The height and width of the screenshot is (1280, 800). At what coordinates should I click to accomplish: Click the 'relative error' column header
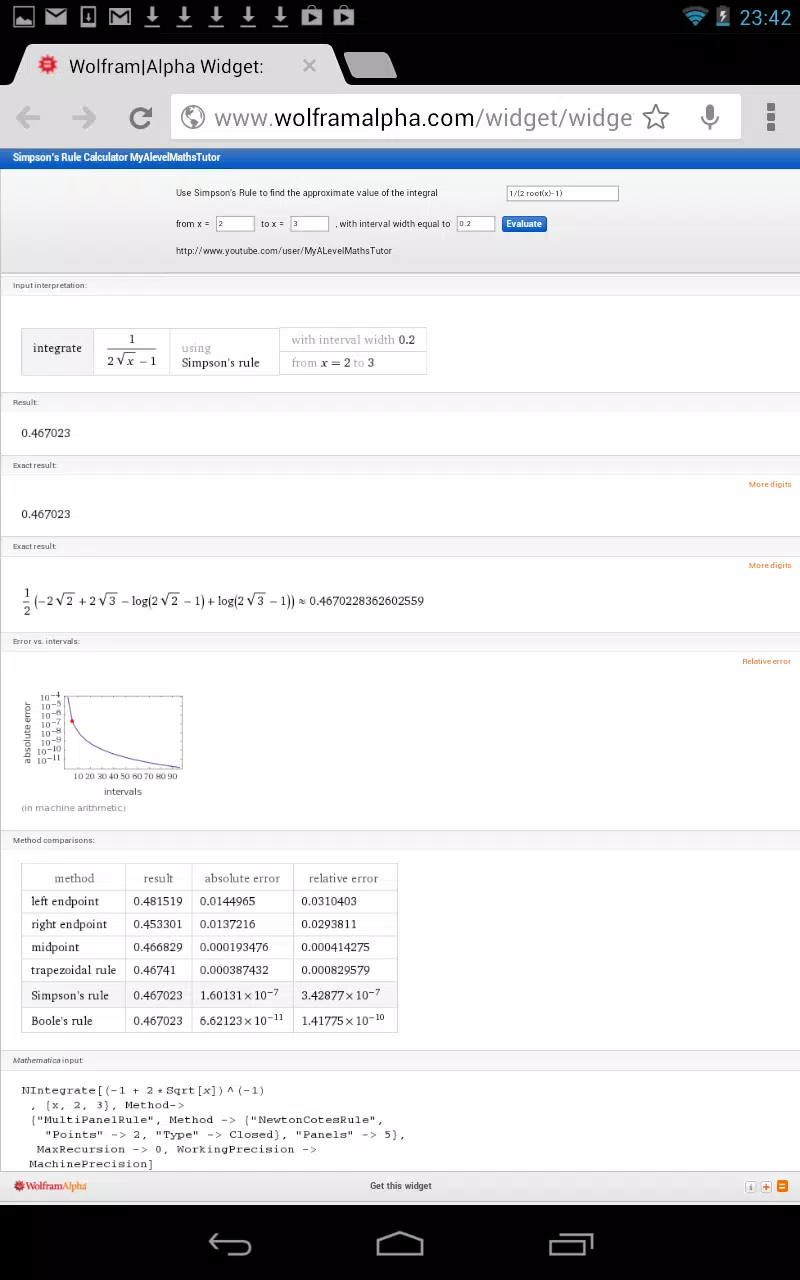pyautogui.click(x=343, y=878)
